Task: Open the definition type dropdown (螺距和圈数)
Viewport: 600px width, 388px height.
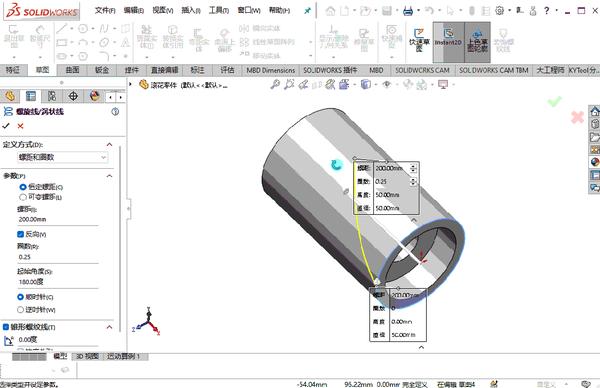Action: (63, 157)
